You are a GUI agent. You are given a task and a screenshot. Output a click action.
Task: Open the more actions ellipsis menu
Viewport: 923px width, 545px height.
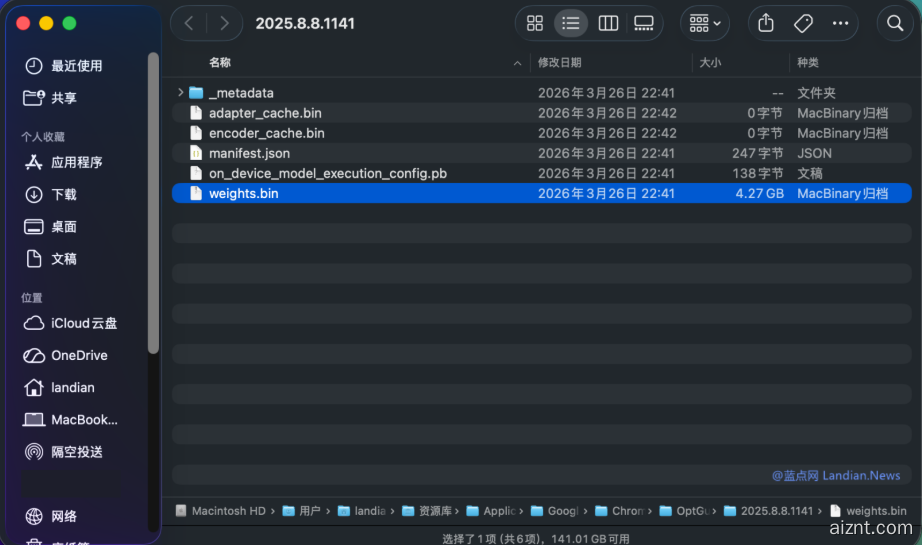click(x=840, y=24)
